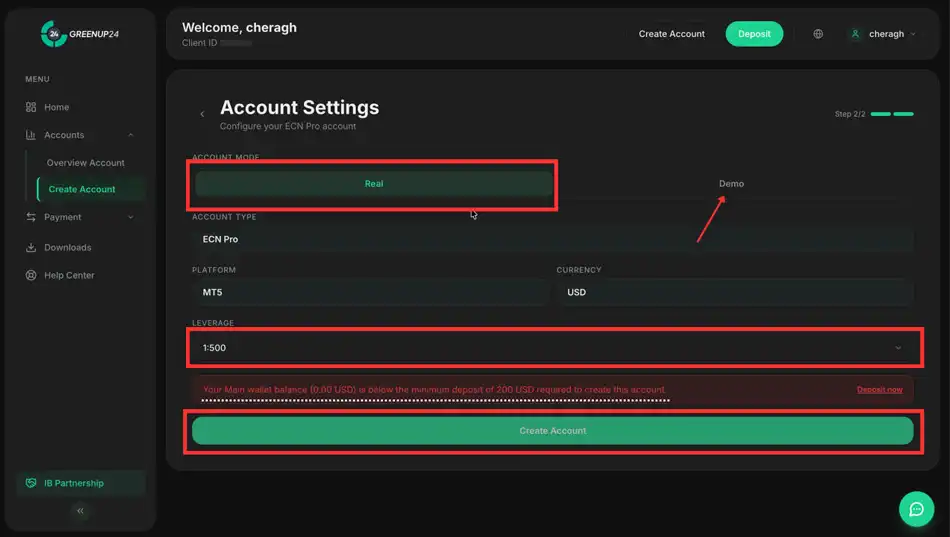Open the Leverage 1:500 dropdown
The height and width of the screenshot is (537, 950).
tap(553, 348)
